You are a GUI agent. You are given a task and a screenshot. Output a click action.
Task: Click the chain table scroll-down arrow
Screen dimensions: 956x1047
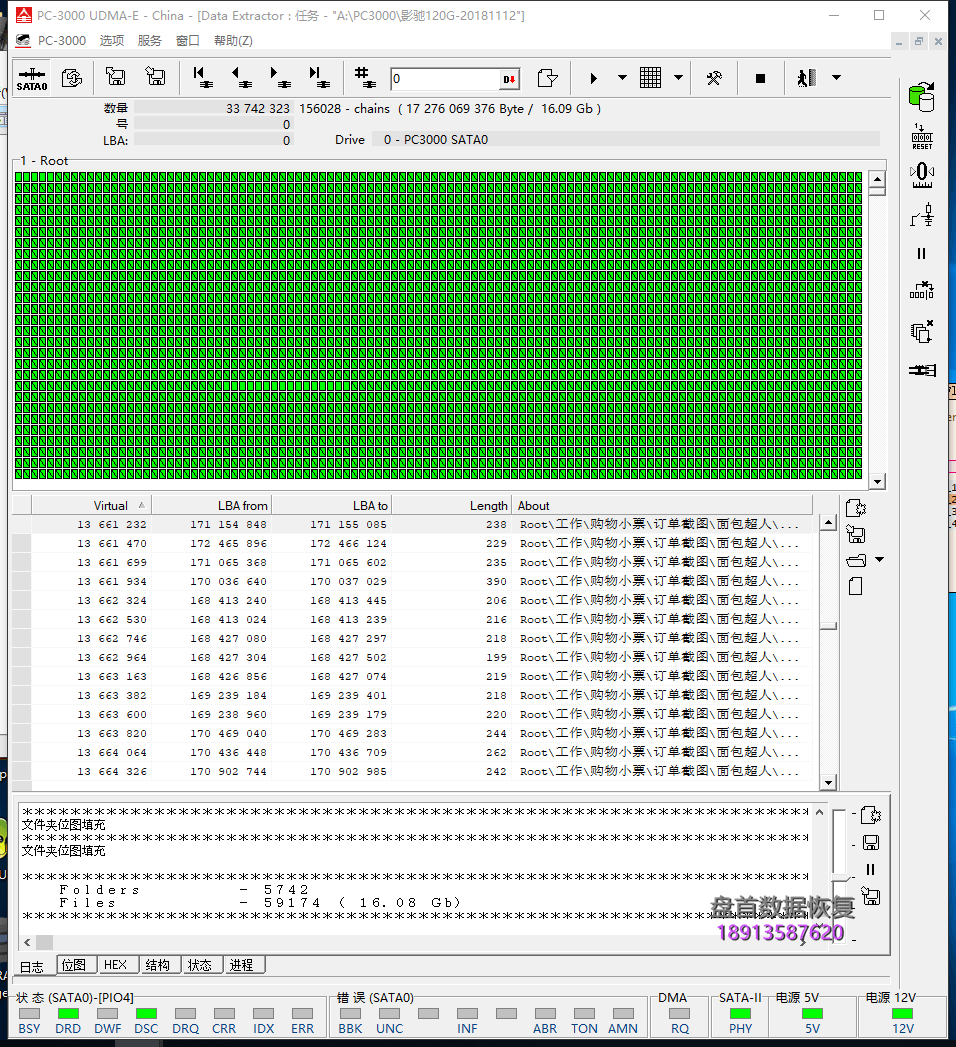[828, 783]
